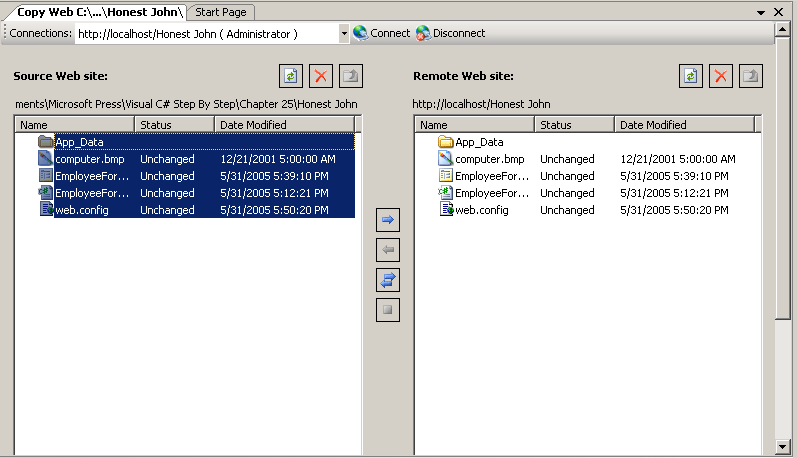Select web.config in source file list

[x=82, y=210]
